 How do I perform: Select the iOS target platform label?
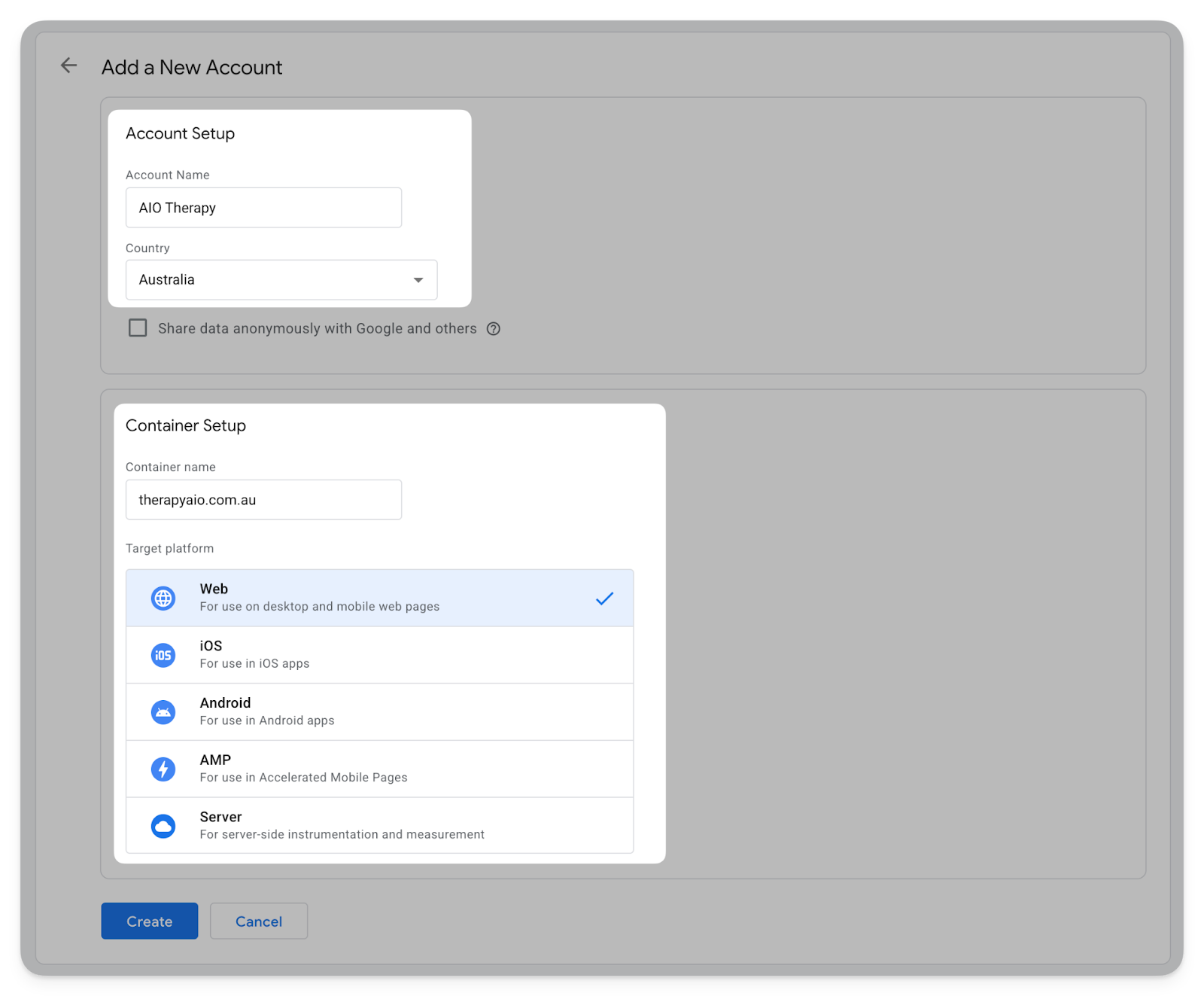coord(211,646)
